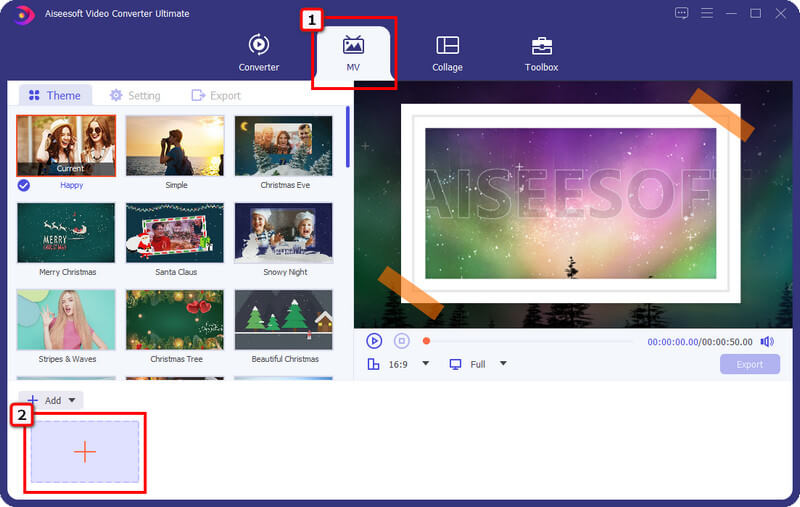Viewport: 800px width, 507px height.
Task: Pick the Stripes & Waves theme
Action: point(66,320)
